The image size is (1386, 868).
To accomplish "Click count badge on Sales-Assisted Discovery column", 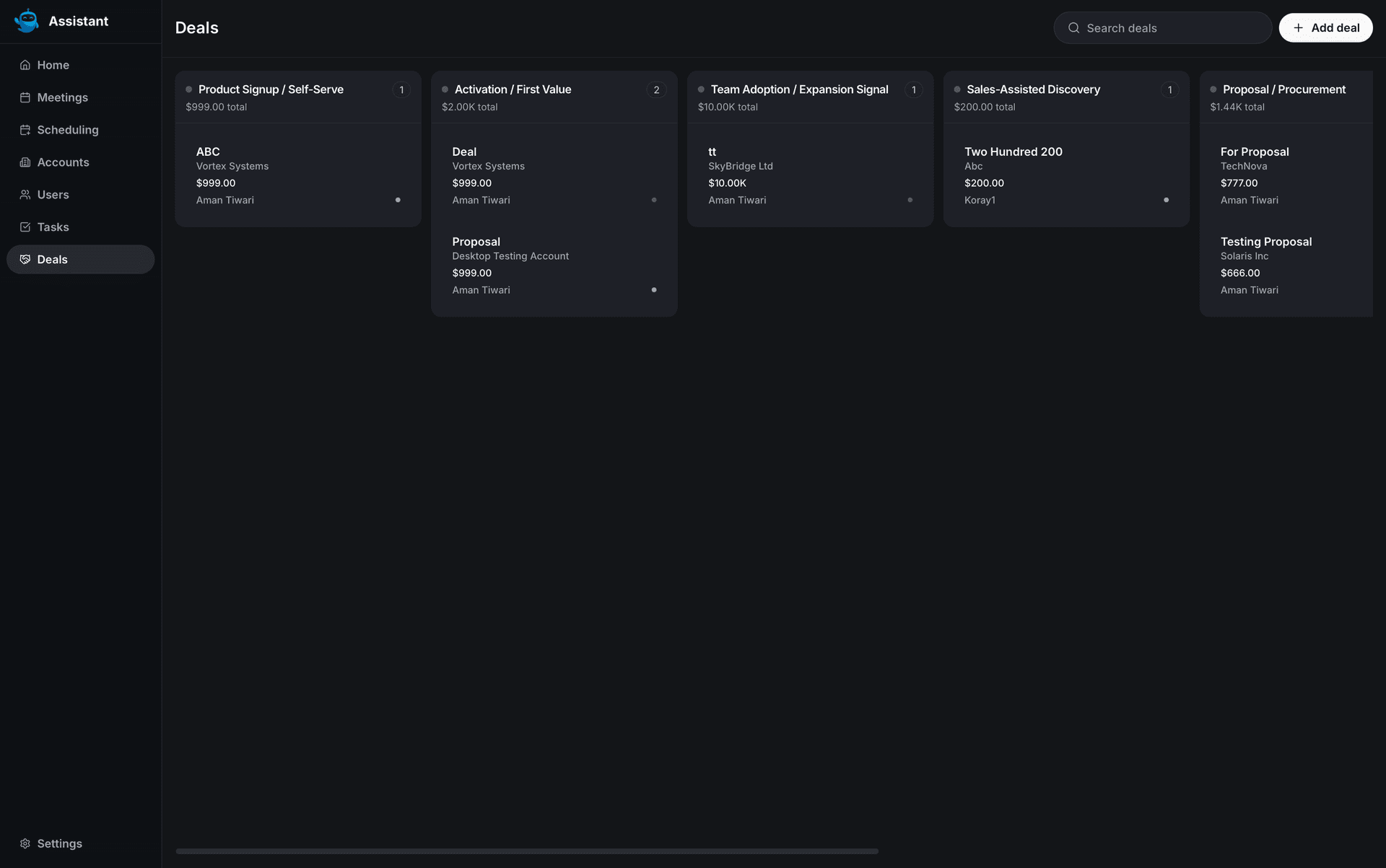I will click(x=1169, y=90).
